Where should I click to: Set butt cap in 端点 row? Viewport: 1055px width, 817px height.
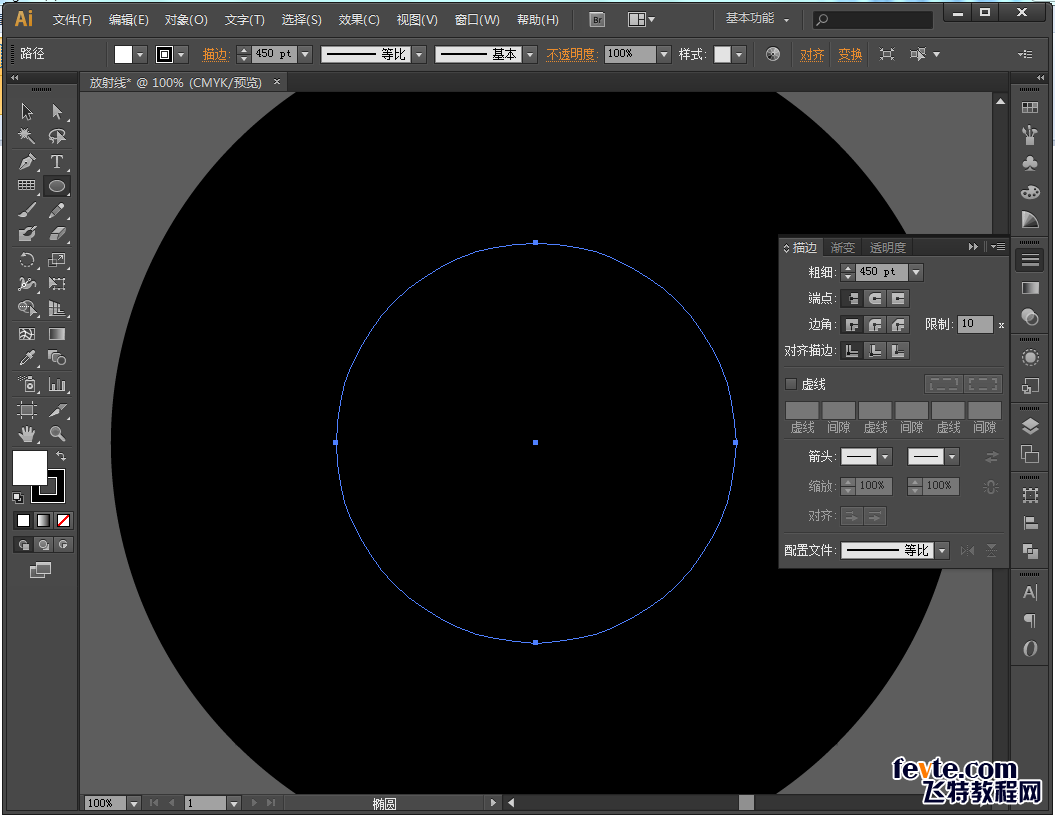(852, 298)
